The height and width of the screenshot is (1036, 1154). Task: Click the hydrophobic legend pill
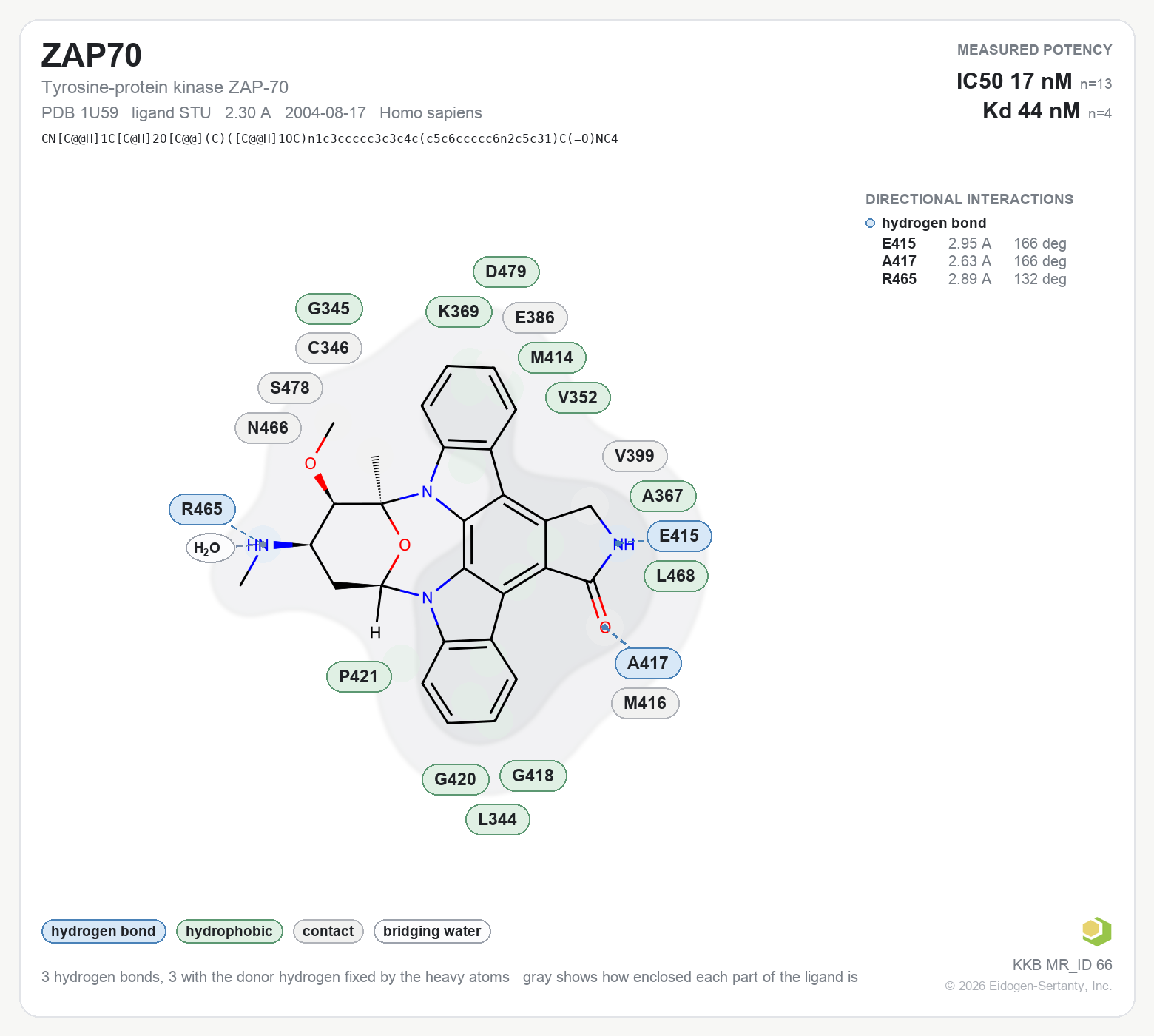pyautogui.click(x=229, y=931)
